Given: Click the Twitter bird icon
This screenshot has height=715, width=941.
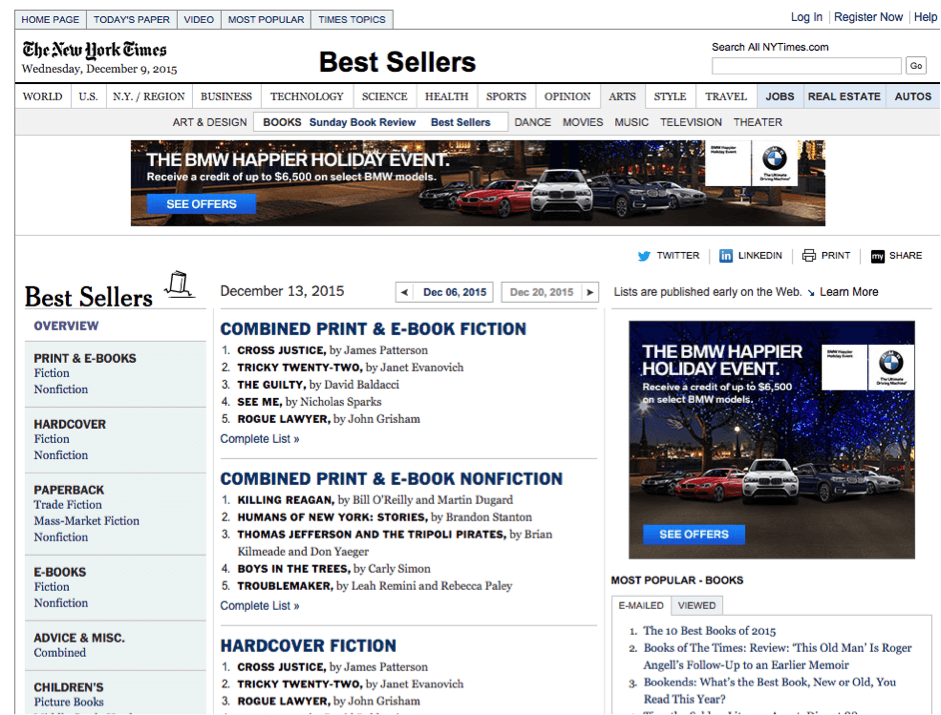Looking at the screenshot, I should (x=644, y=256).
